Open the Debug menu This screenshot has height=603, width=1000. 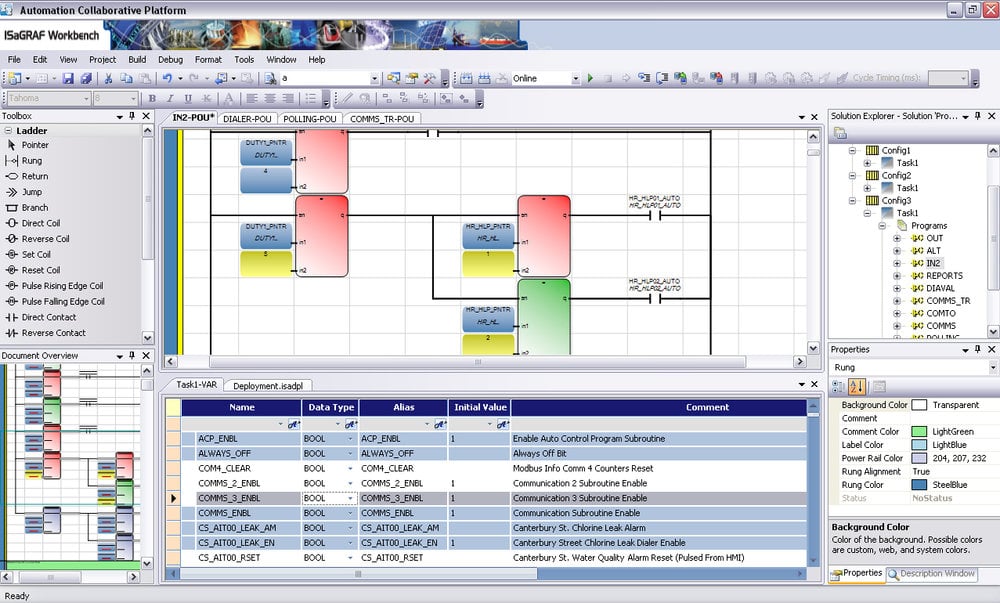[x=170, y=59]
